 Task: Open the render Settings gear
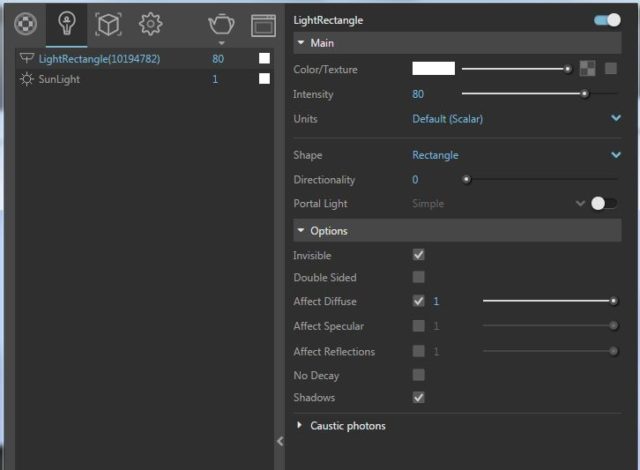[150, 23]
